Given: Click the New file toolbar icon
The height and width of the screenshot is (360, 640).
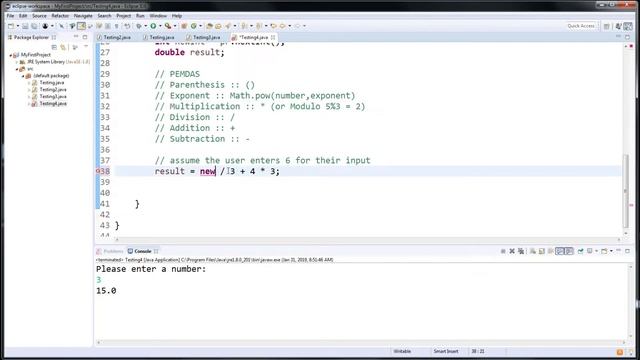Looking at the screenshot, I should pyautogui.click(x=11, y=26).
